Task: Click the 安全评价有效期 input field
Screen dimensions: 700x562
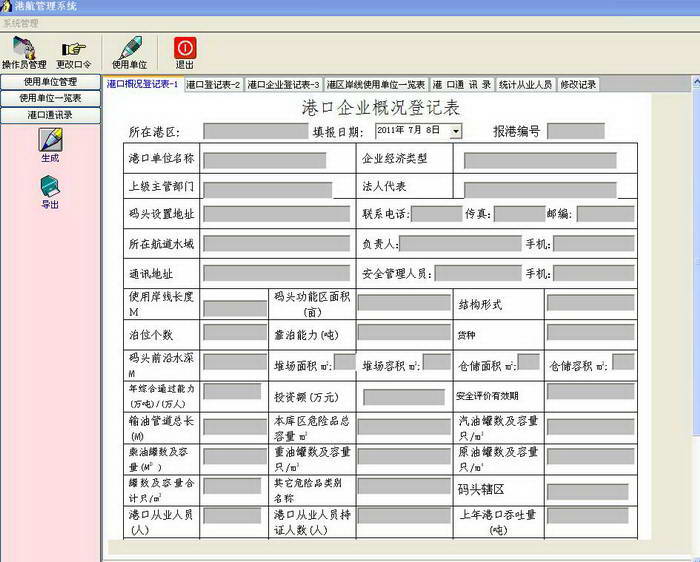Action: coord(591,391)
